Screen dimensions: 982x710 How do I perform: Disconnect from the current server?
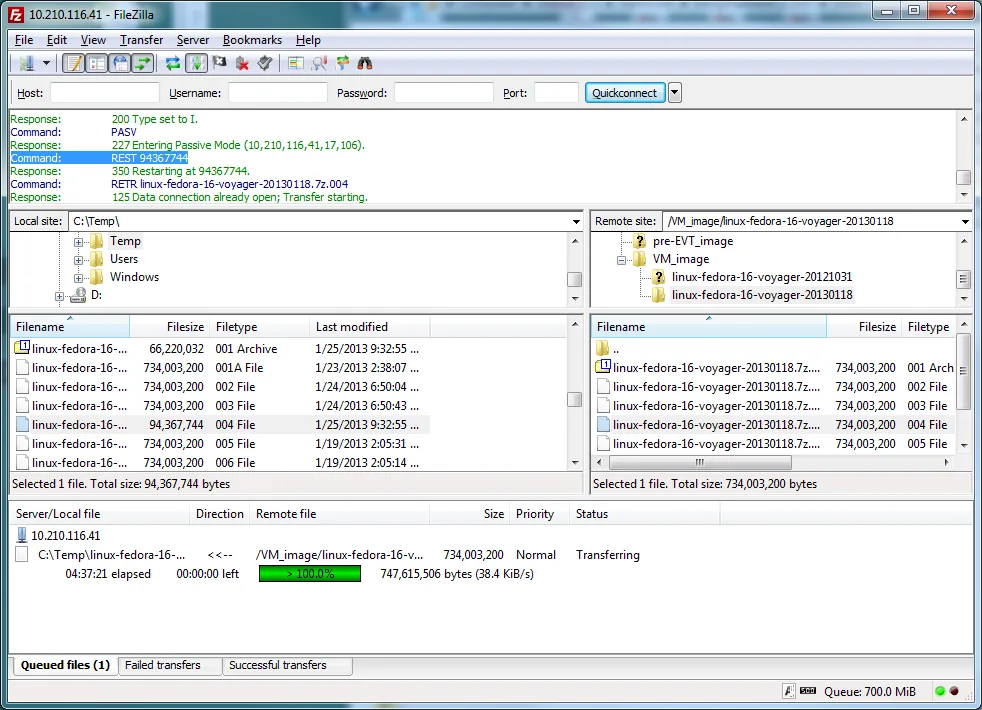click(242, 63)
